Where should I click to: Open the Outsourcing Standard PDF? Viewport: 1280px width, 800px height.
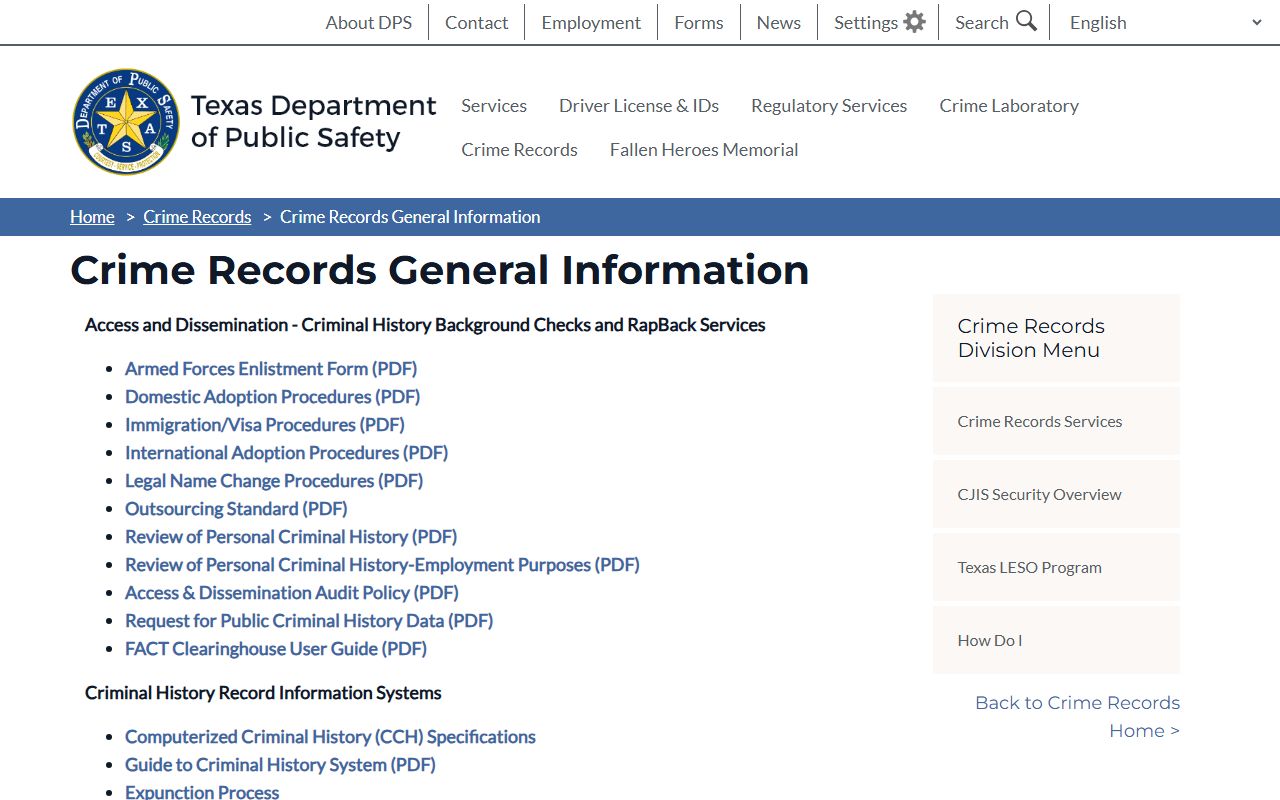click(x=236, y=509)
